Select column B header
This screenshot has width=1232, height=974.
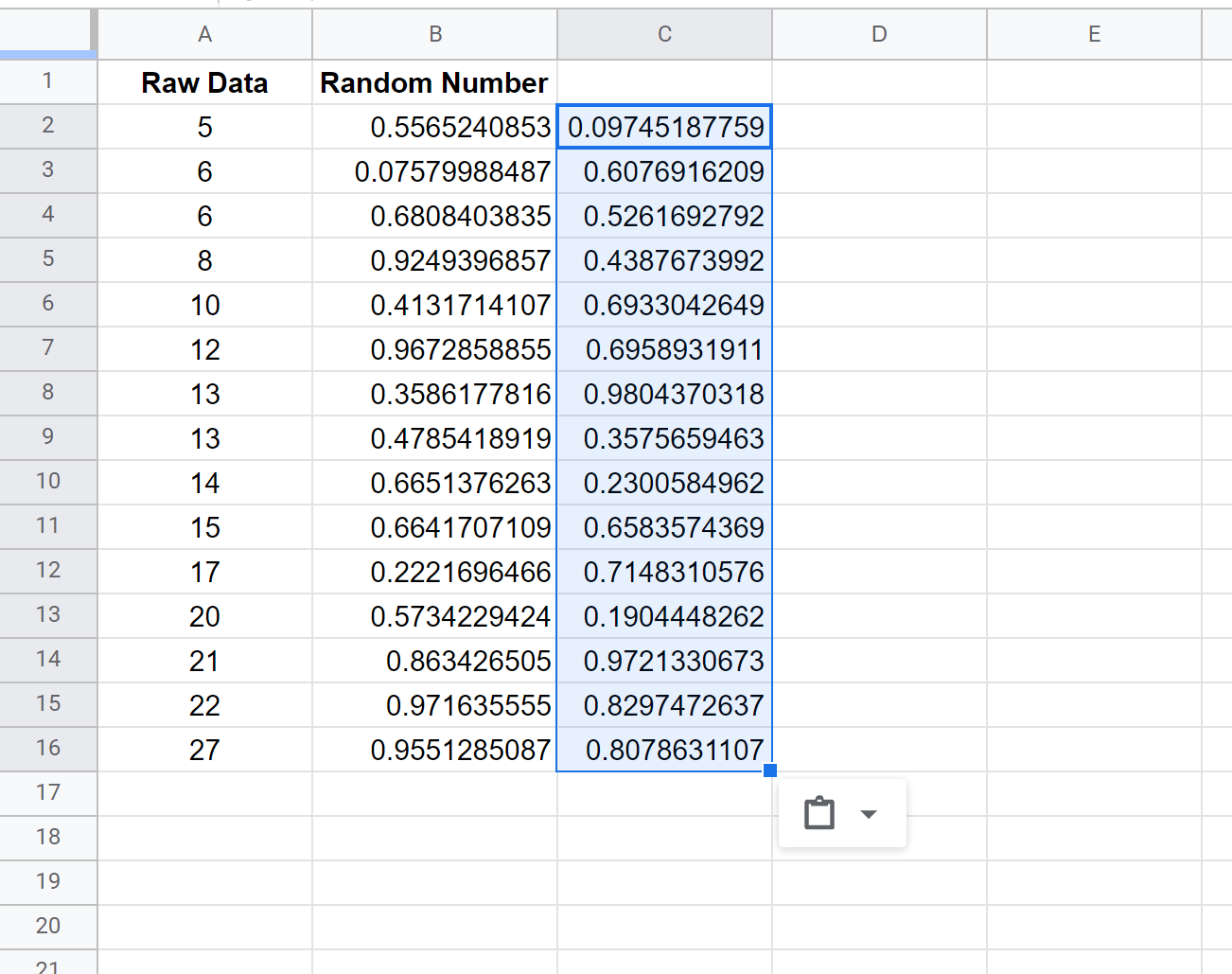click(x=434, y=35)
